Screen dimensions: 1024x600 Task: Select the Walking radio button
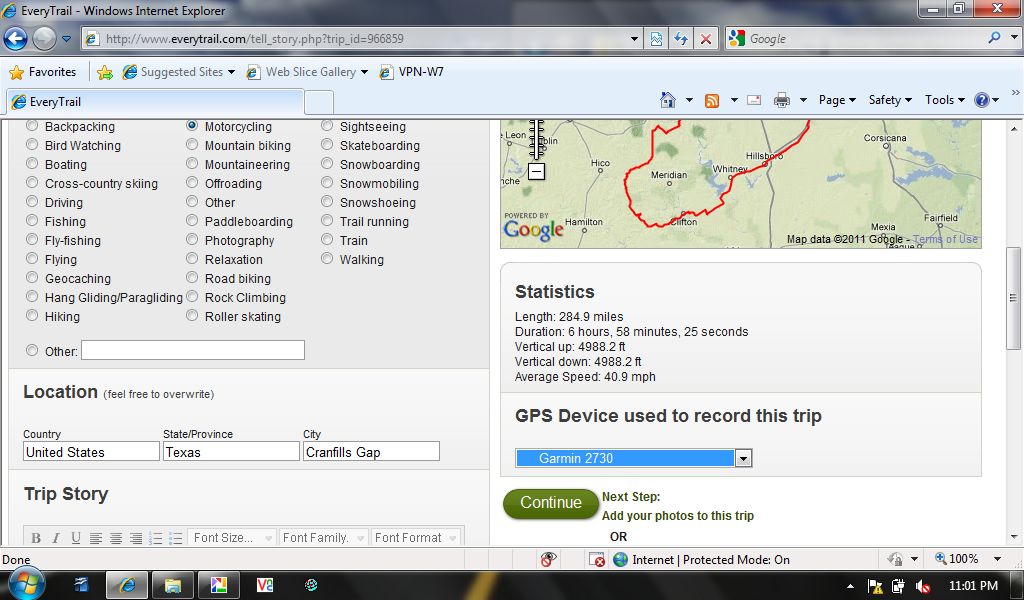point(327,259)
